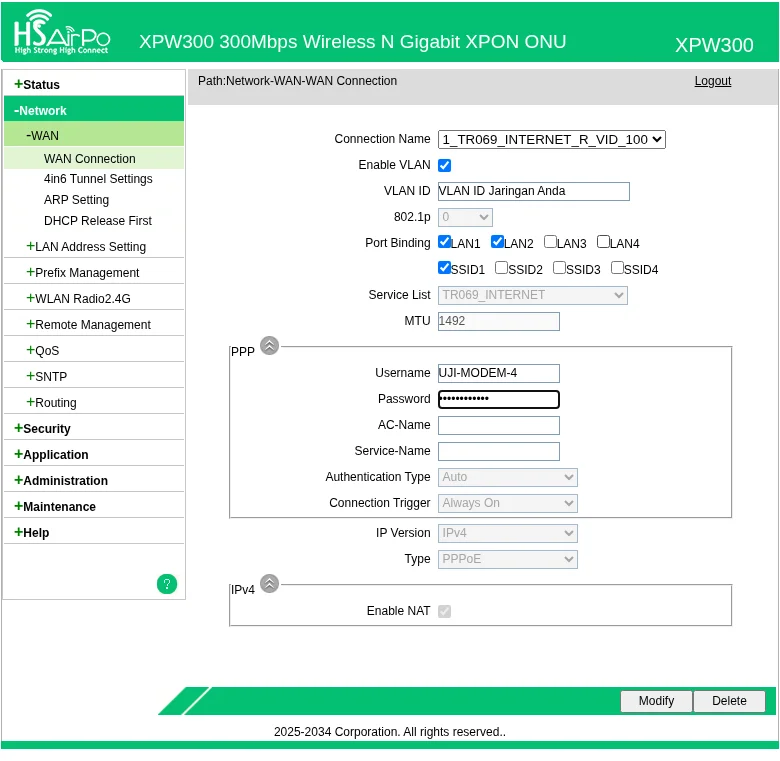Click the Path:Network-WAN-WAN Connection text
780x761 pixels.
[297, 81]
